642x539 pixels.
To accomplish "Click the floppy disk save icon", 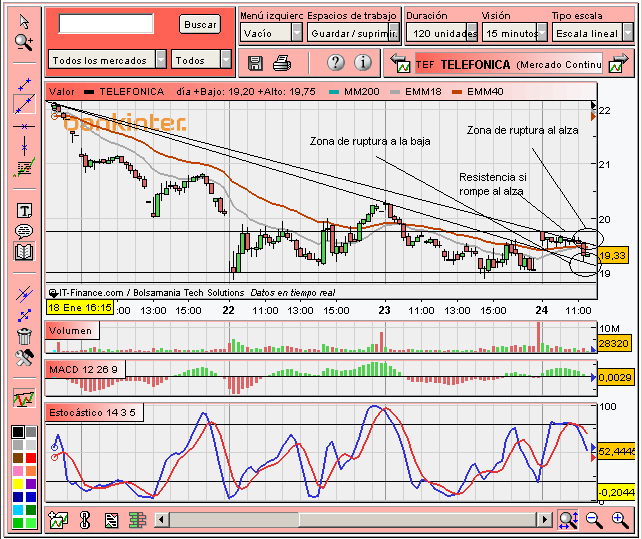I will point(255,63).
